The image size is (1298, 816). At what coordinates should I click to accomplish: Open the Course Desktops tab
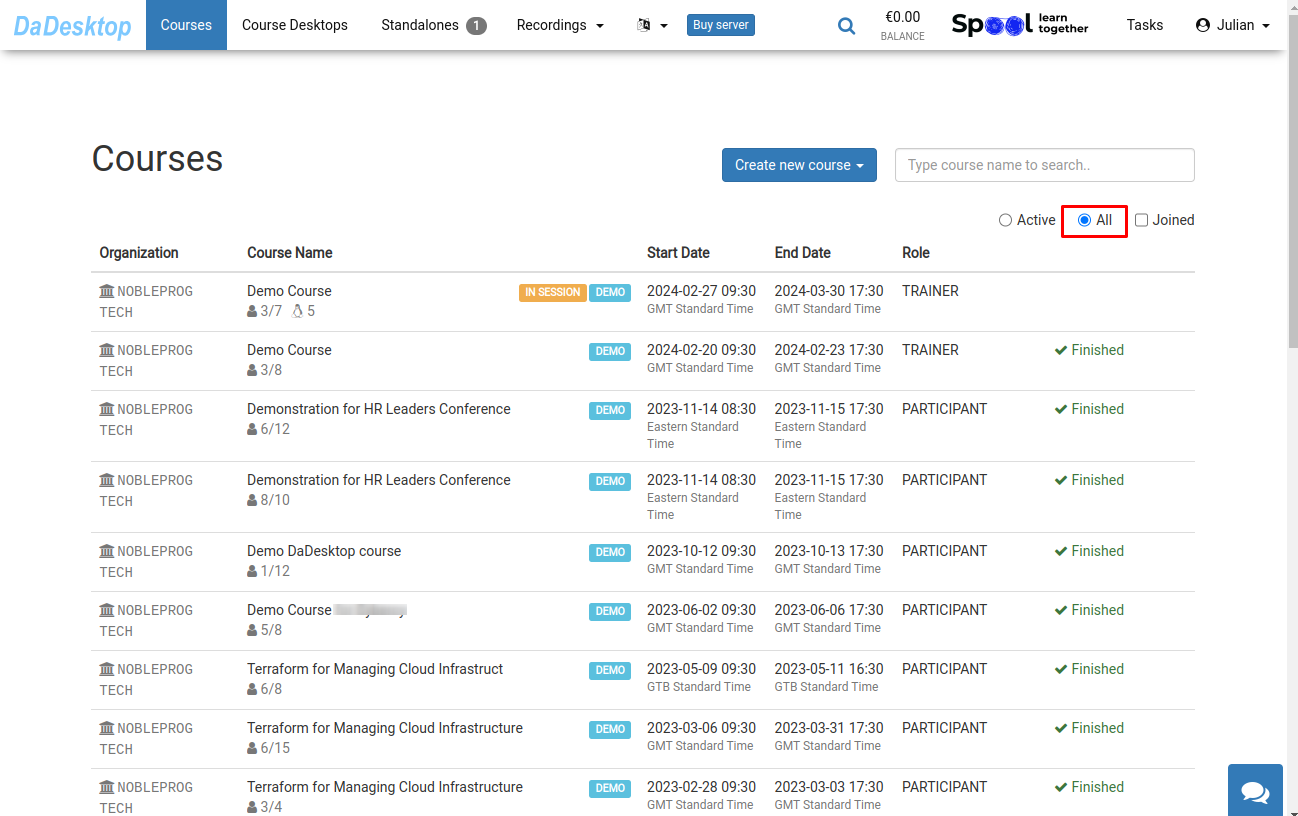(x=295, y=25)
